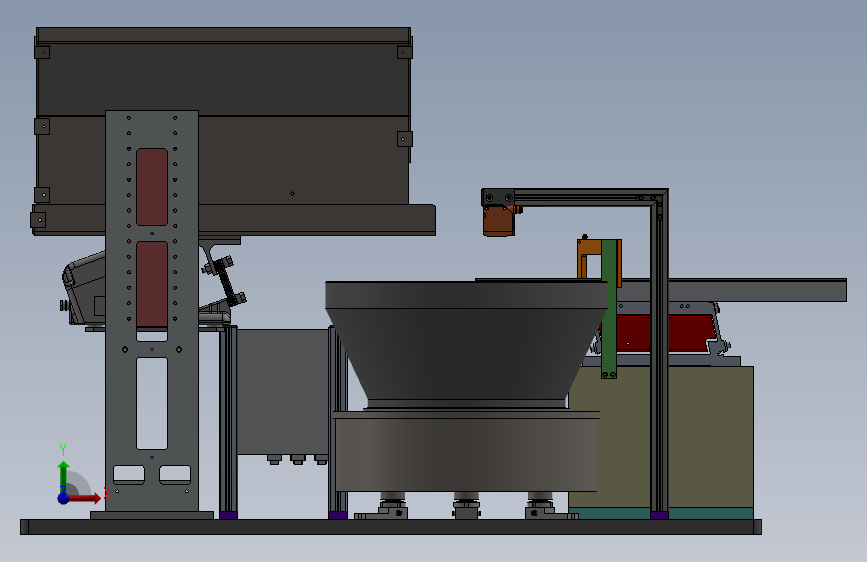
Task: Select the dark red linear feeder body
Action: [x=664, y=334]
